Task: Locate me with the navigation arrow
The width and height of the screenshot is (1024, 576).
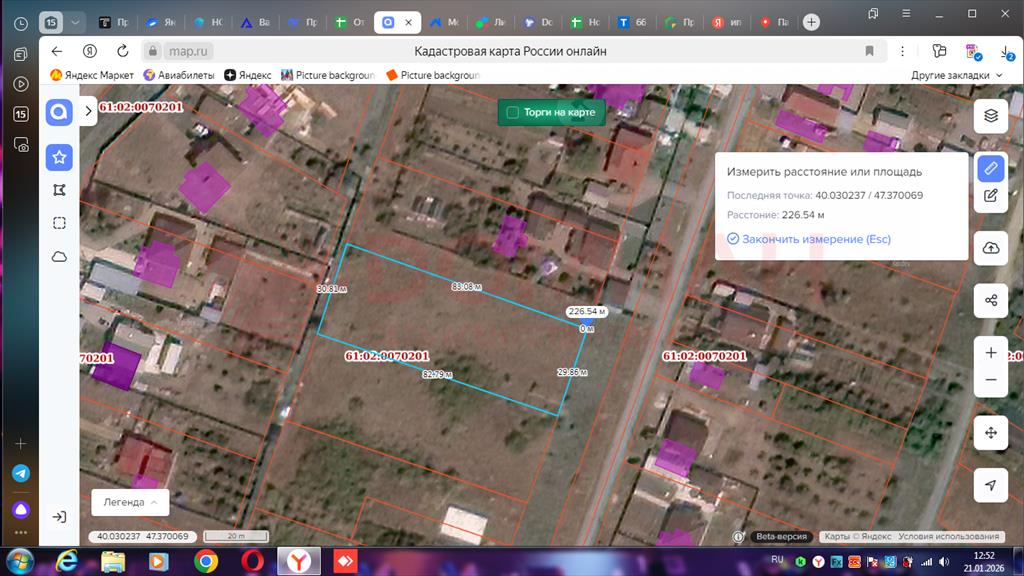Action: click(990, 485)
